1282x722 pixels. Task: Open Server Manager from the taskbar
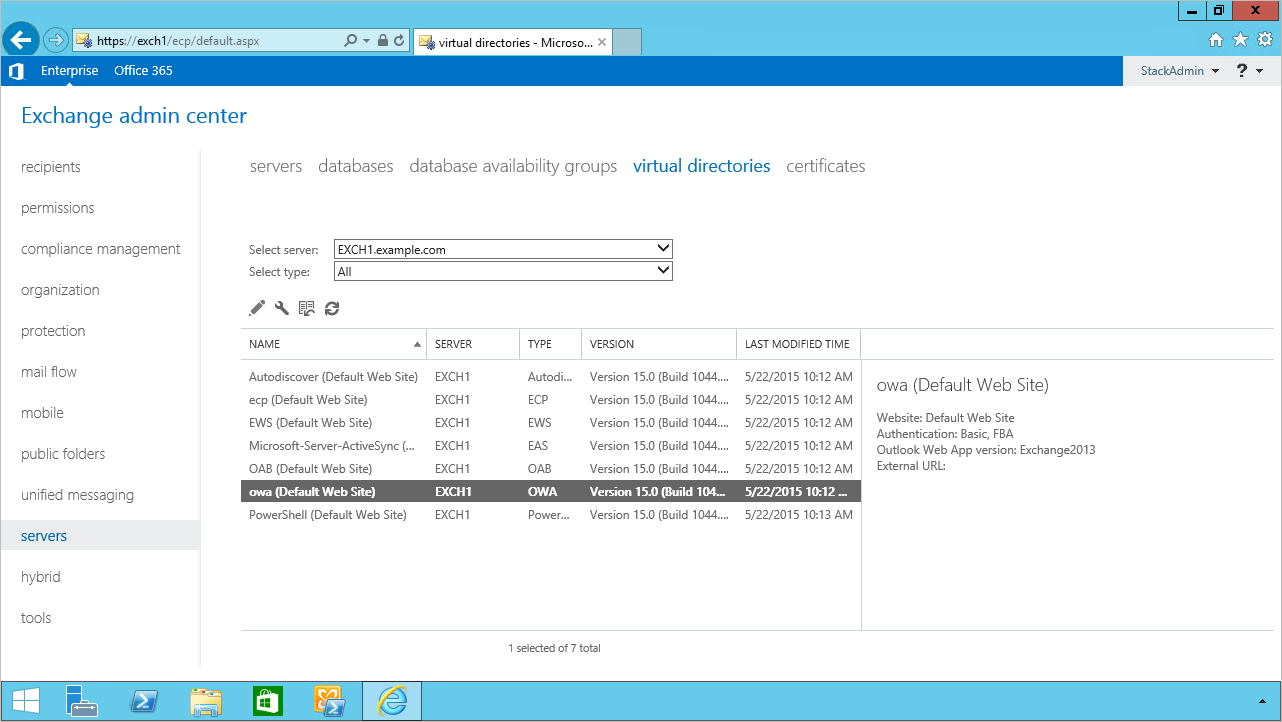81,701
